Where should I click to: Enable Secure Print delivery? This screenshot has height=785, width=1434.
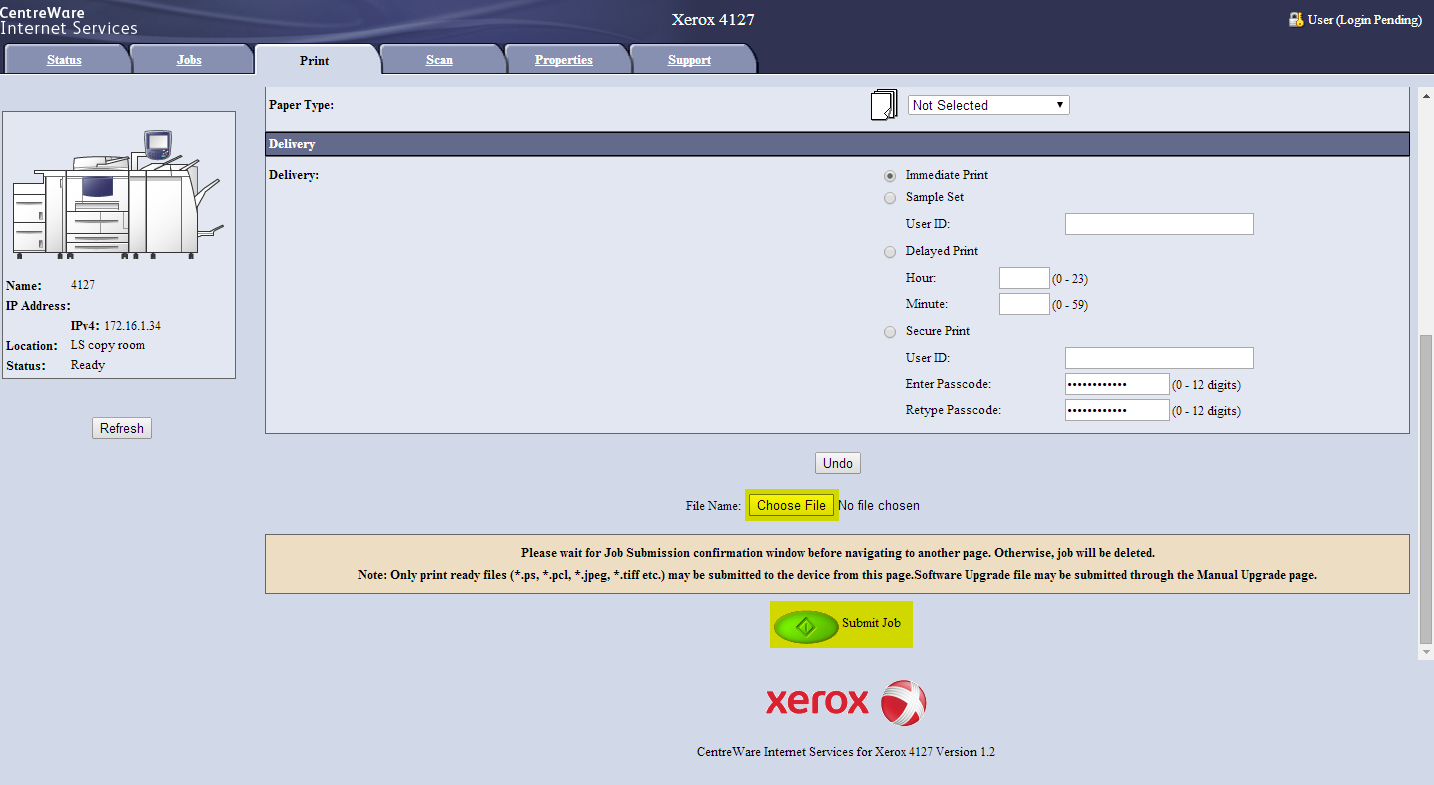[890, 331]
